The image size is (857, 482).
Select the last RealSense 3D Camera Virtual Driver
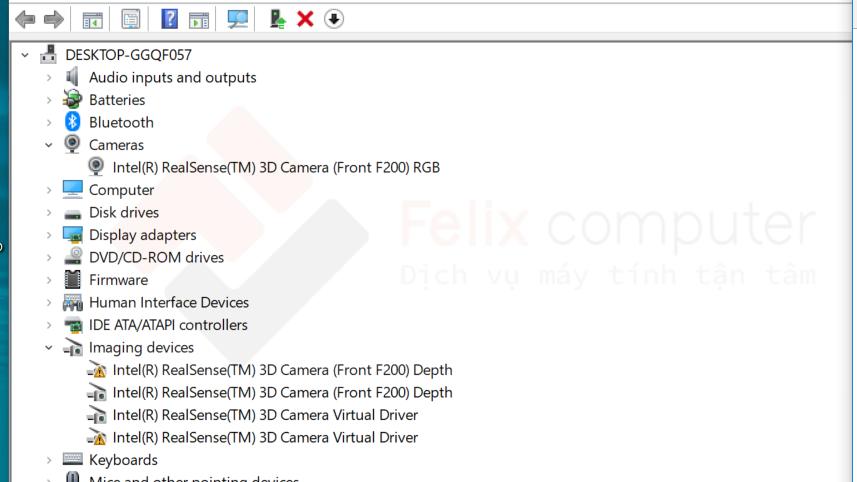(x=265, y=438)
